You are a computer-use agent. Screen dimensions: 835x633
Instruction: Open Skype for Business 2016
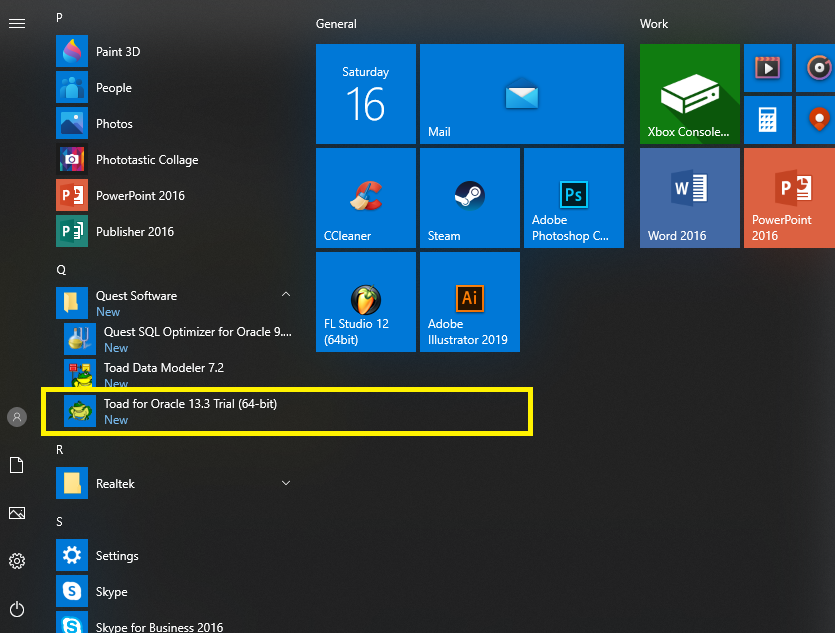coord(176,623)
